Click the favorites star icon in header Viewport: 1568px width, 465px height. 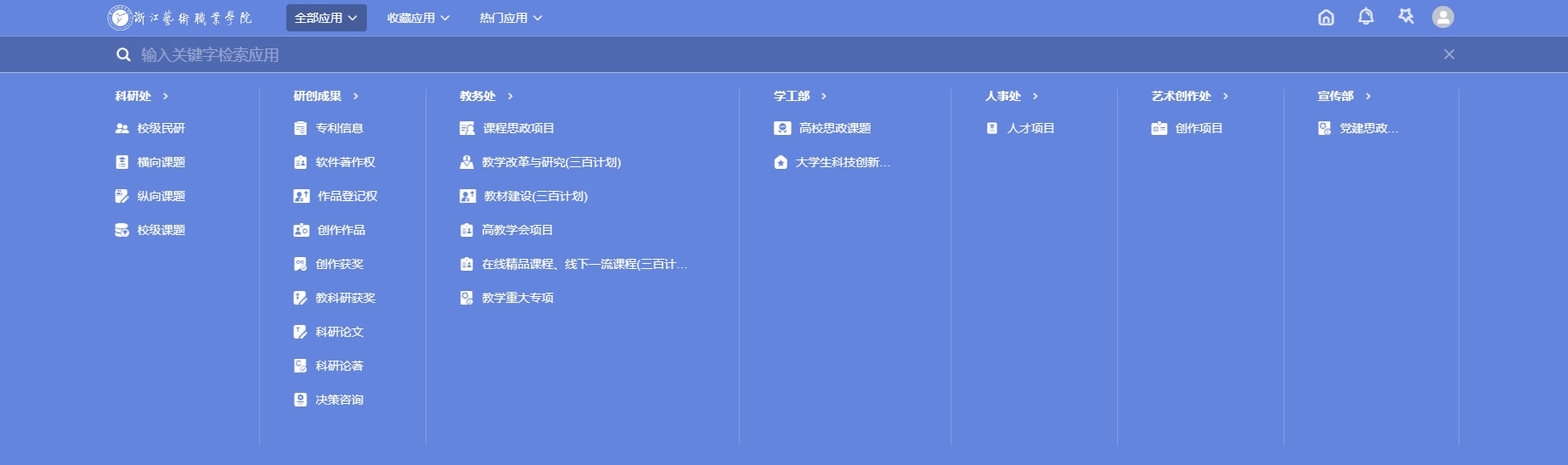[1406, 17]
